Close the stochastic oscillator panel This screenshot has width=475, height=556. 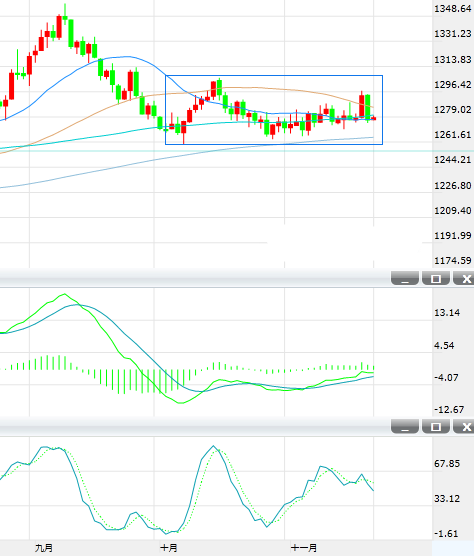pos(465,427)
